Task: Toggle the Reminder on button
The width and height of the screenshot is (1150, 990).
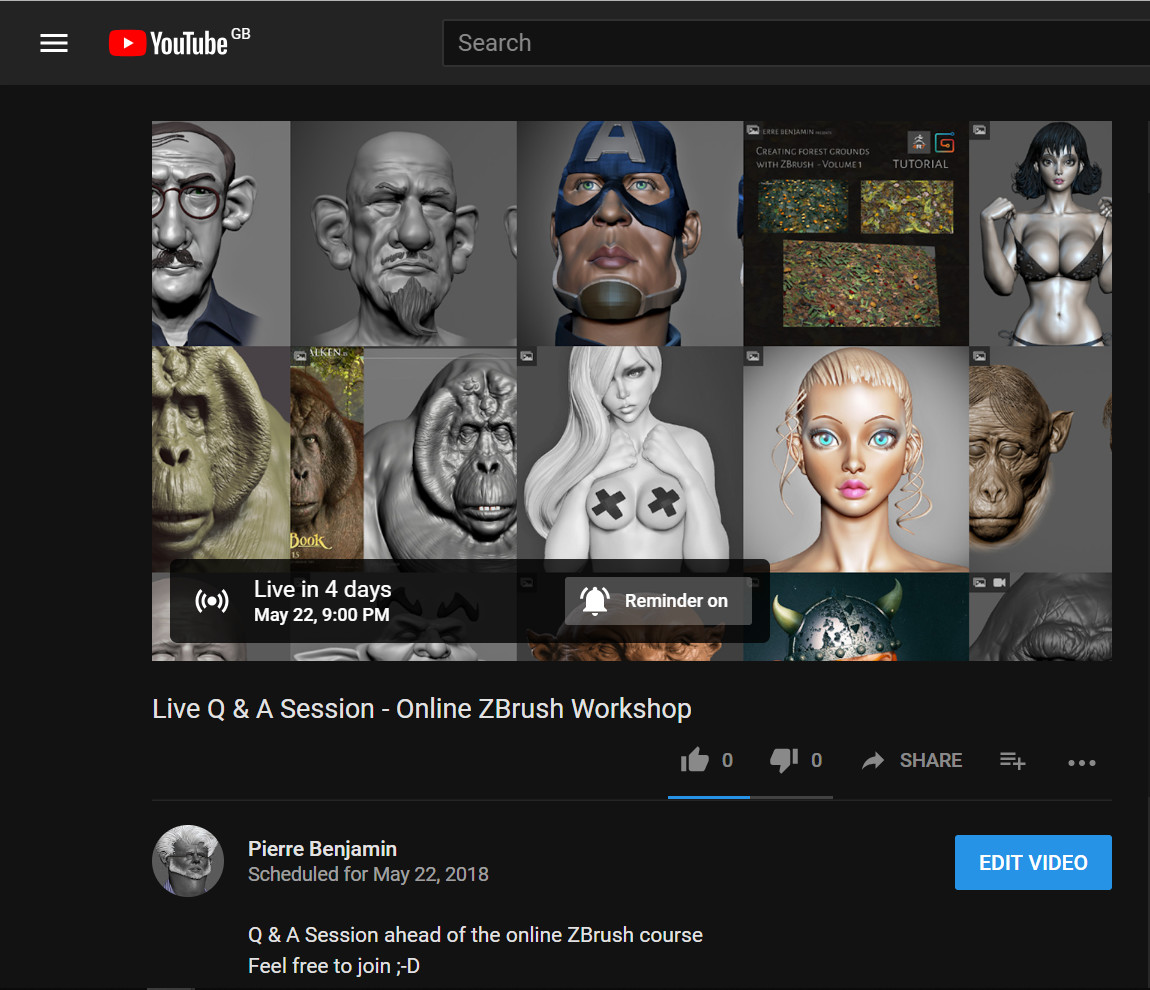Action: [658, 601]
